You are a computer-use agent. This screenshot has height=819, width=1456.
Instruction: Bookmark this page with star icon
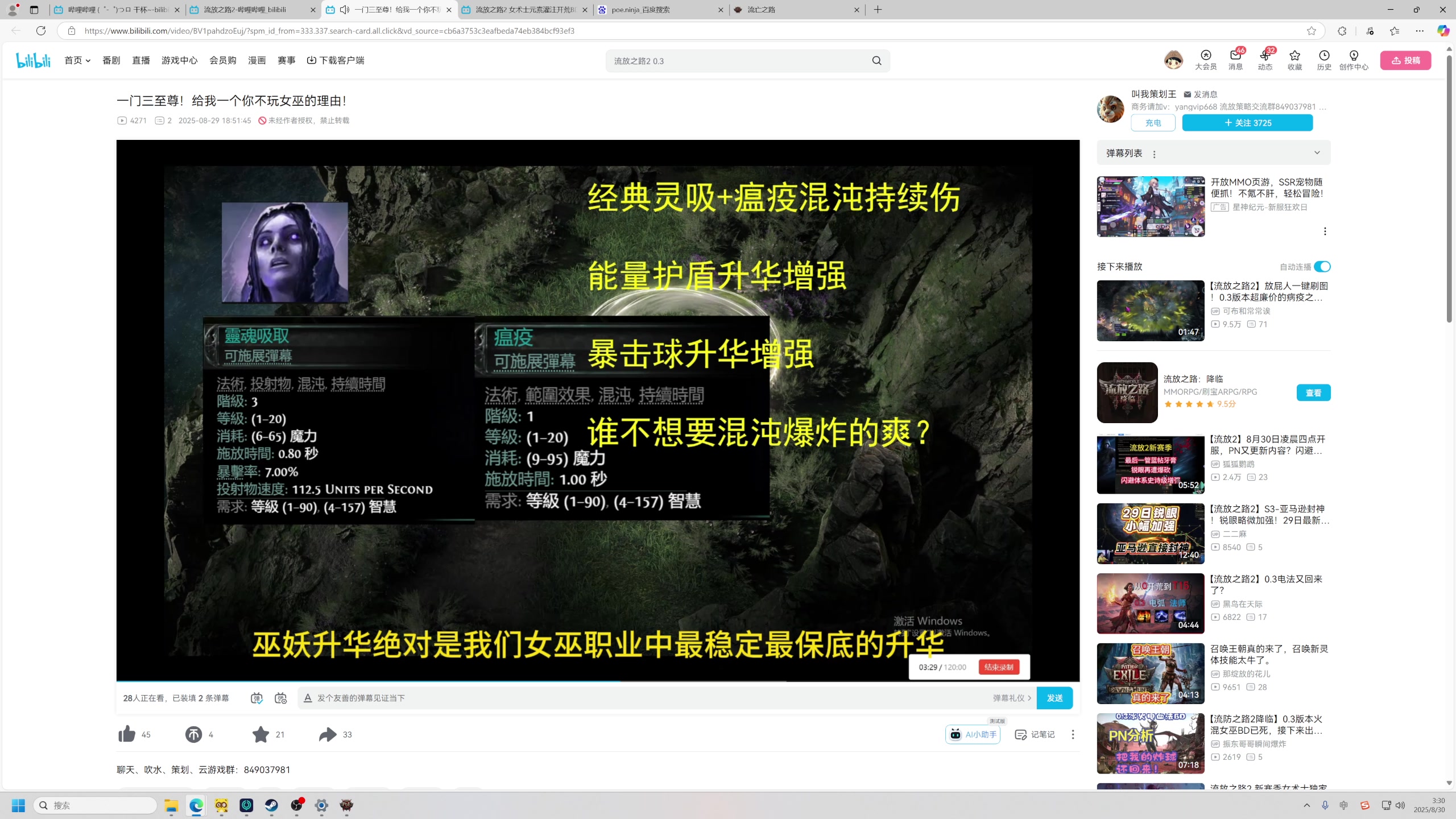1311,31
